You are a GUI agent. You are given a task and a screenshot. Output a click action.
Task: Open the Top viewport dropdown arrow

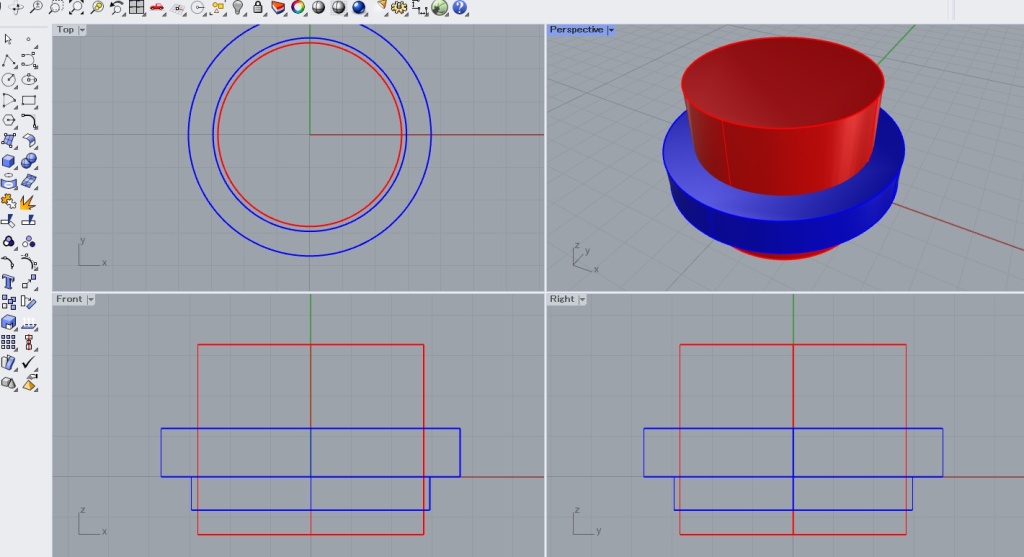(x=82, y=30)
